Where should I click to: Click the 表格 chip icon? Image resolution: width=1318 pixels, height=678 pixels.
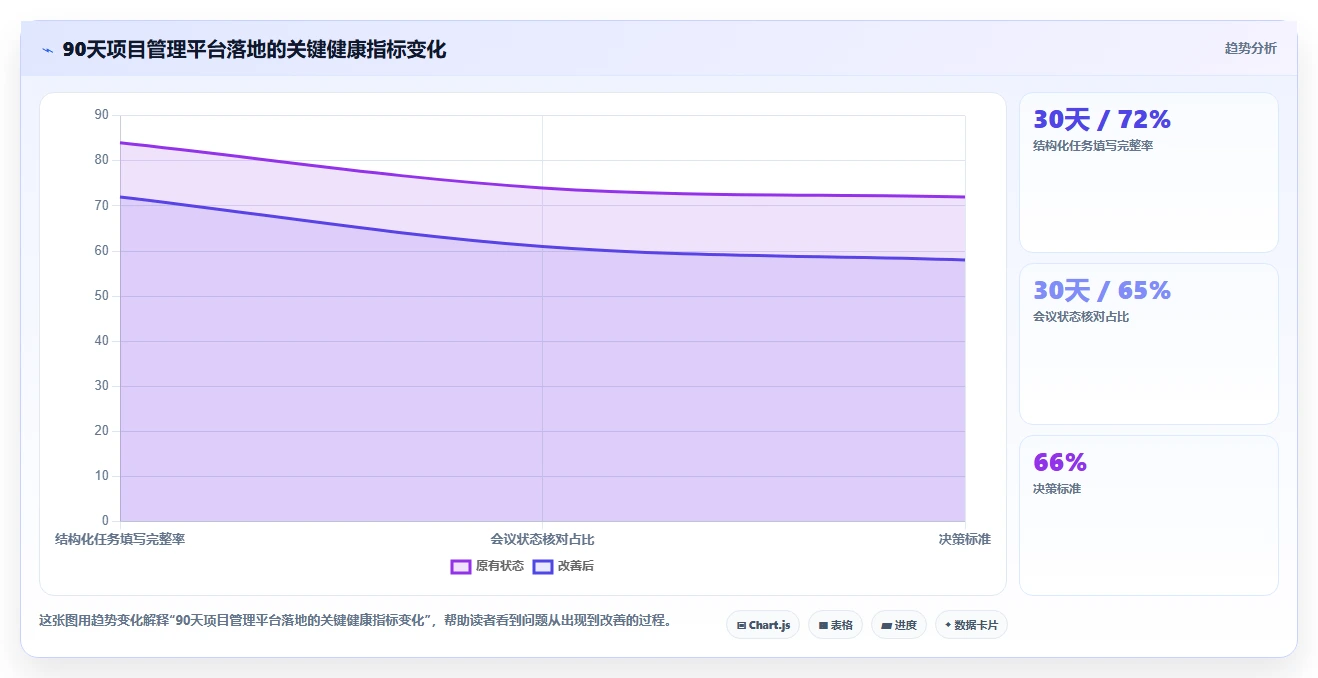823,625
